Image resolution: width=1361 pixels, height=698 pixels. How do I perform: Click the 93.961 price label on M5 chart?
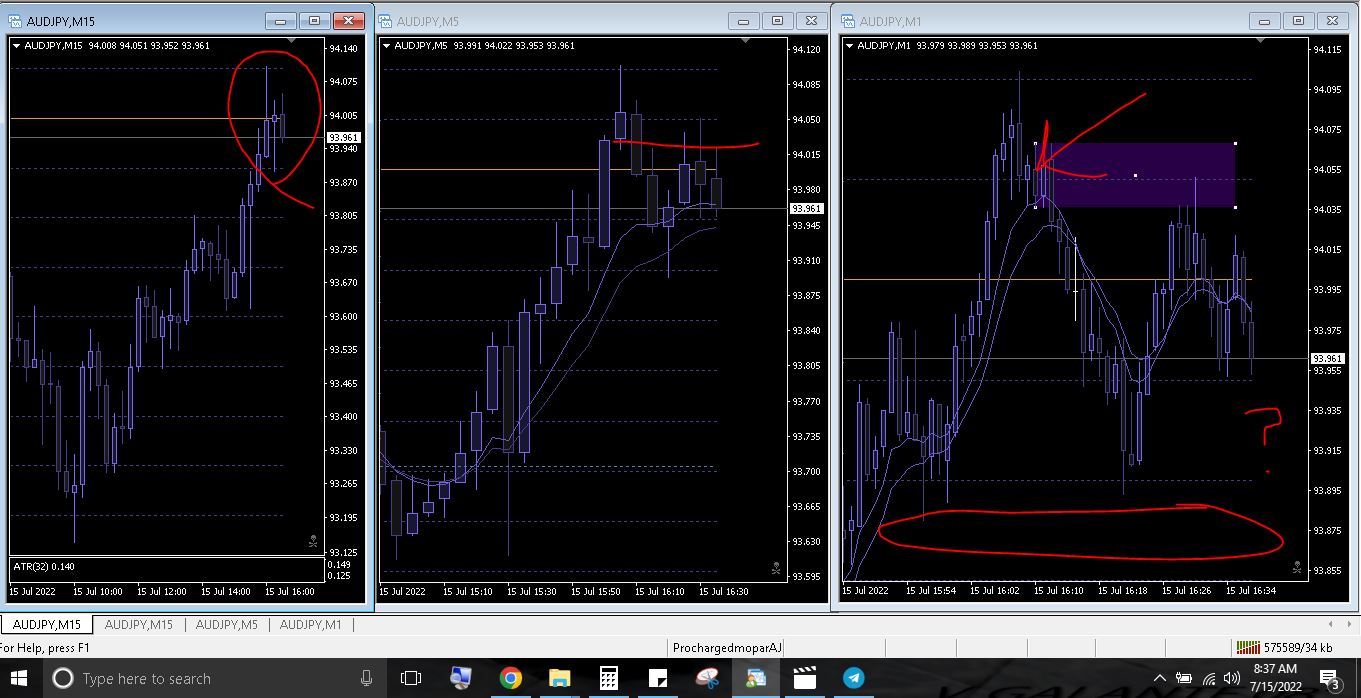(x=806, y=208)
